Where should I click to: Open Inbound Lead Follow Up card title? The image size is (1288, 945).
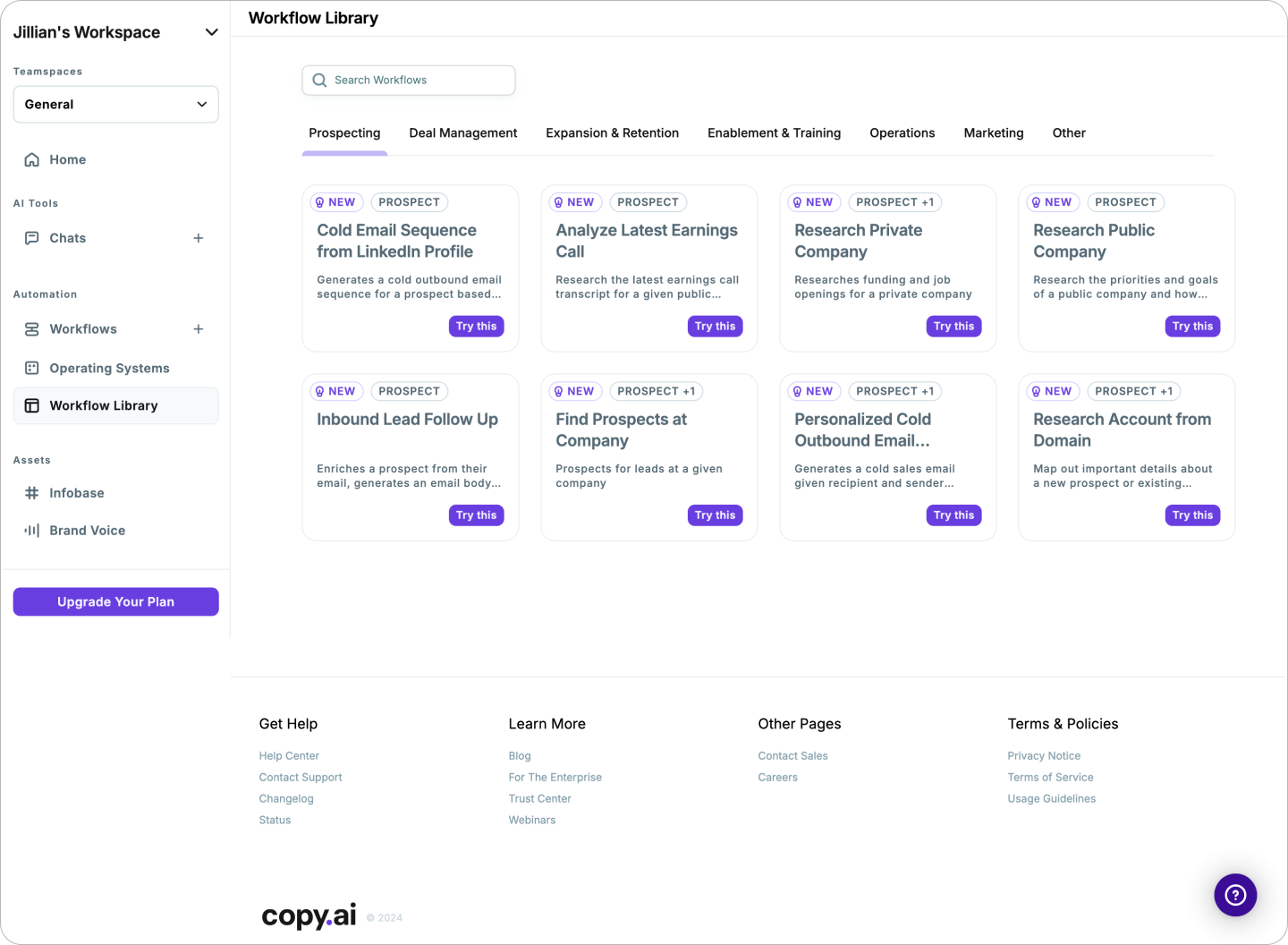point(407,420)
